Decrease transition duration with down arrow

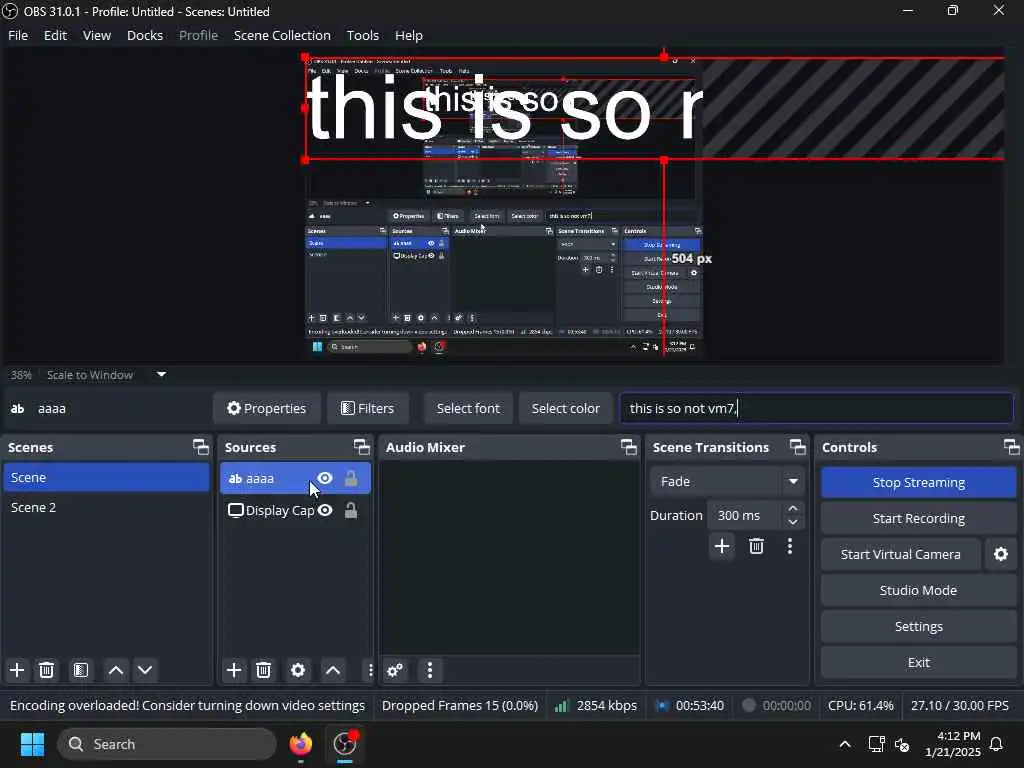(x=793, y=522)
